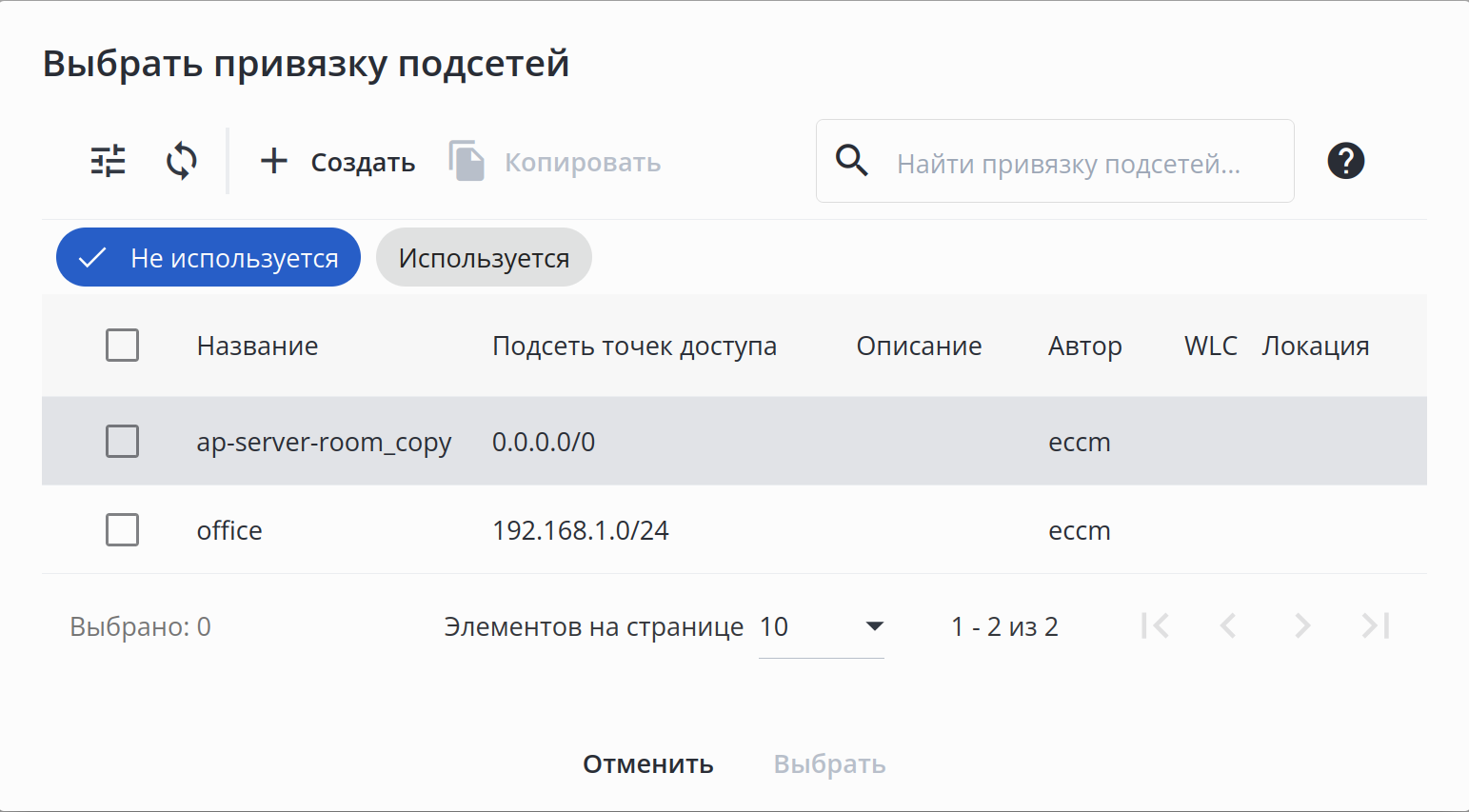Go to next page arrow

(x=1302, y=625)
